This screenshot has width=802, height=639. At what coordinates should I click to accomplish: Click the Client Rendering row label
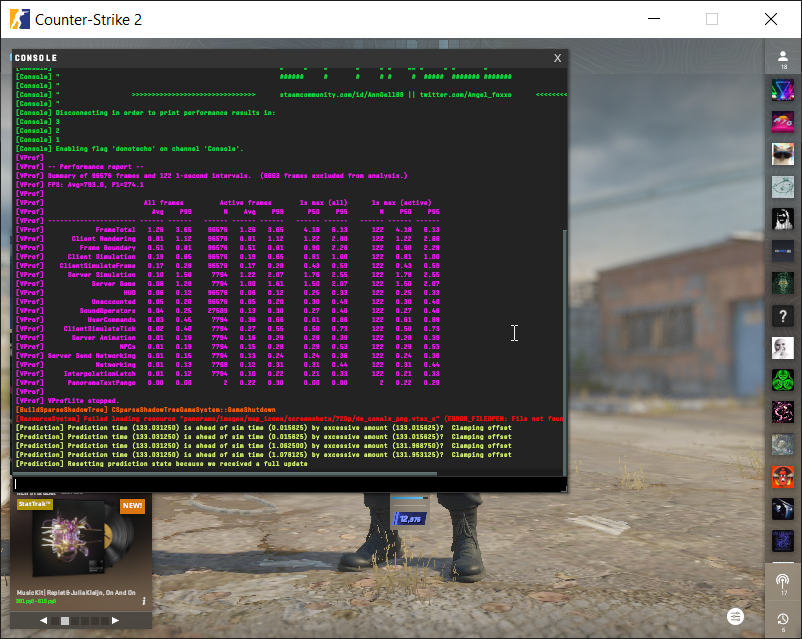[x=104, y=238]
